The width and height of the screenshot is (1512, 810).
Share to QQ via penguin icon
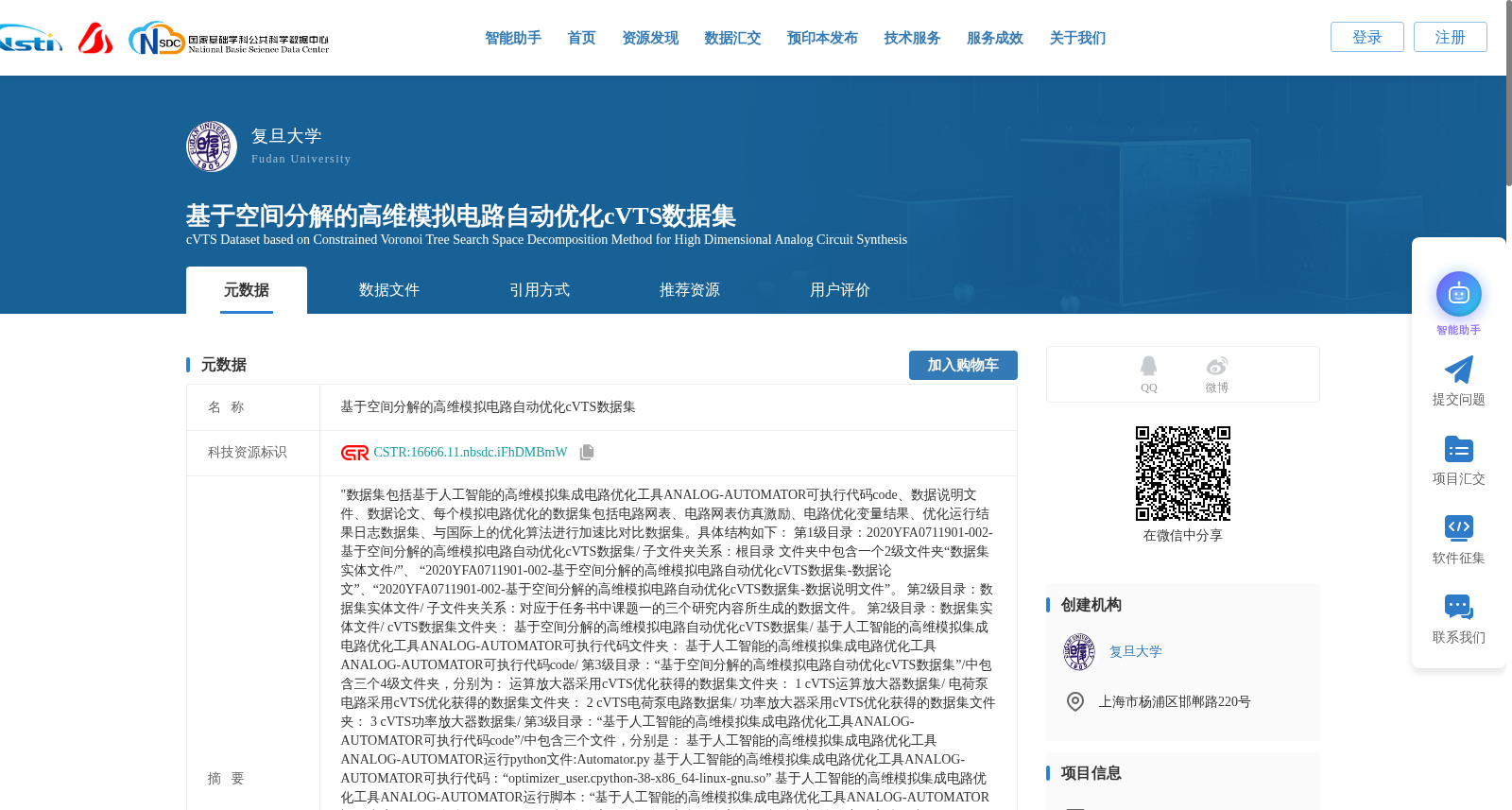1148,366
